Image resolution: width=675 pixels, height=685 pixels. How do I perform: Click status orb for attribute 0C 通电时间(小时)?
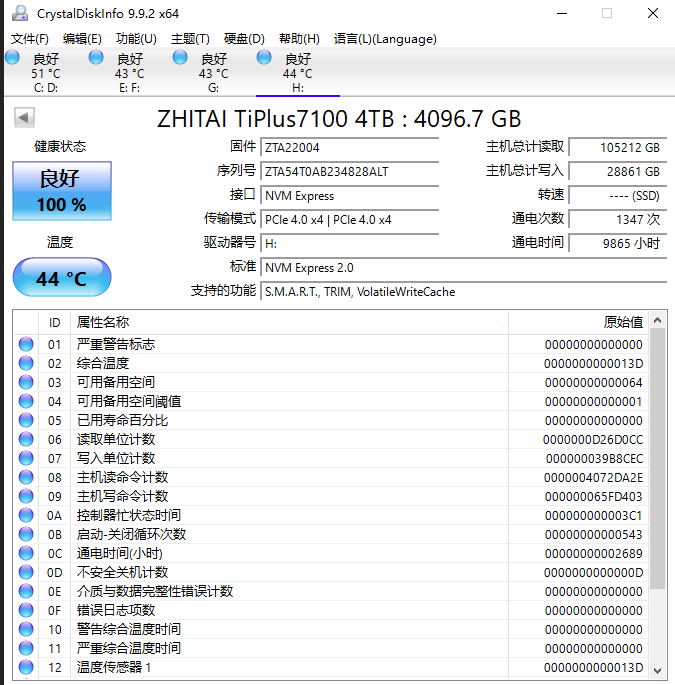(x=26, y=553)
